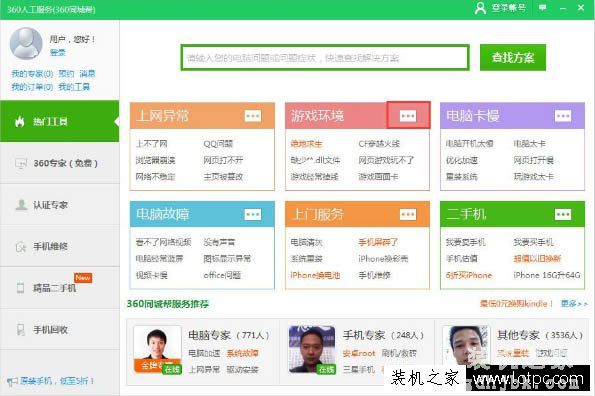Open more options on 电脑故障 card
Viewport: 595px width, 396px height.
253,214
